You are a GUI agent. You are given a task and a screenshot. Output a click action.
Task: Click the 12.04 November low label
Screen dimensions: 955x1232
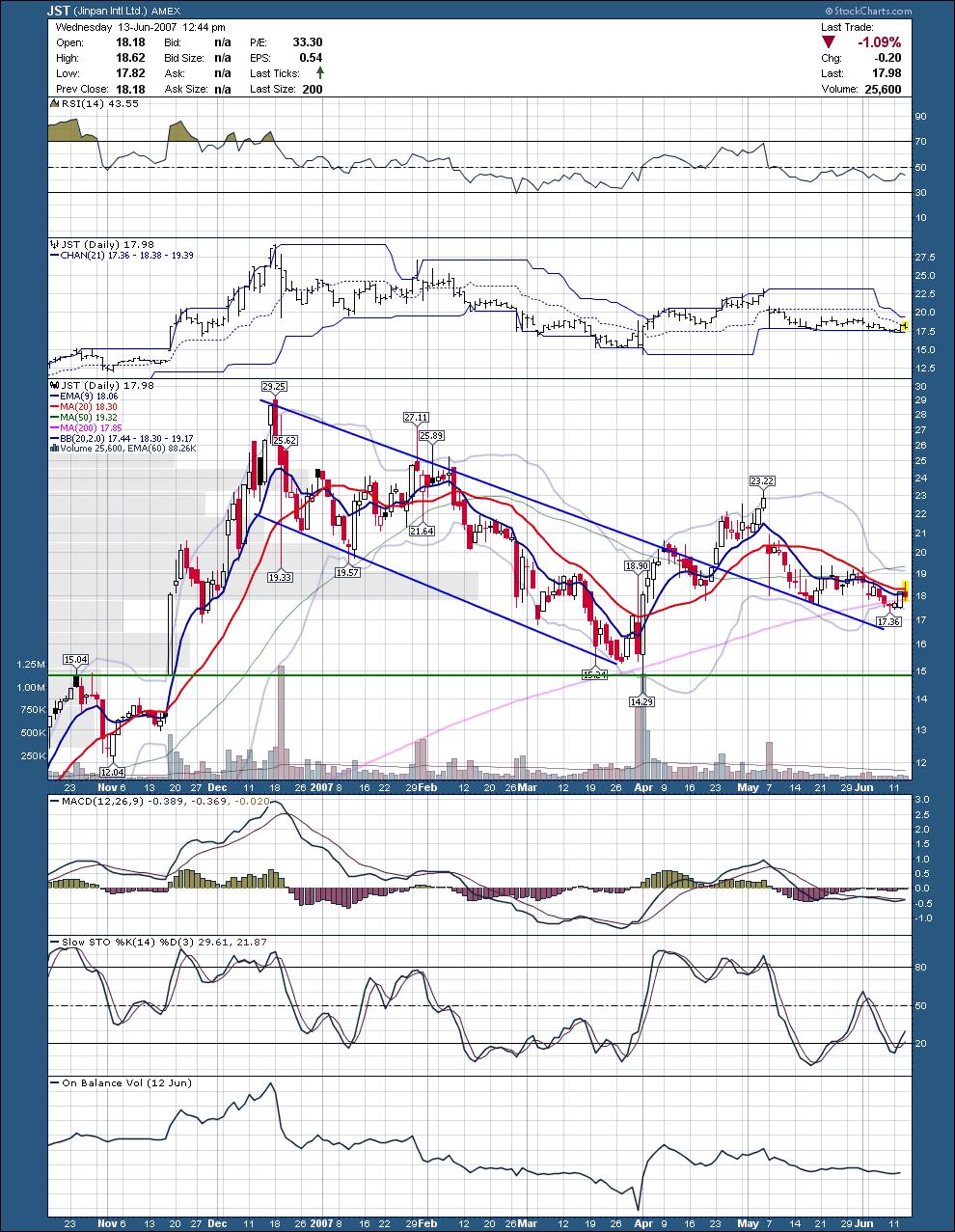coord(113,772)
